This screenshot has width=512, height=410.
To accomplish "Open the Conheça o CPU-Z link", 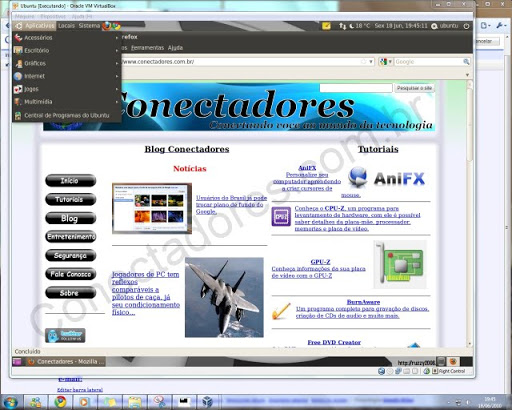I will tap(357, 218).
